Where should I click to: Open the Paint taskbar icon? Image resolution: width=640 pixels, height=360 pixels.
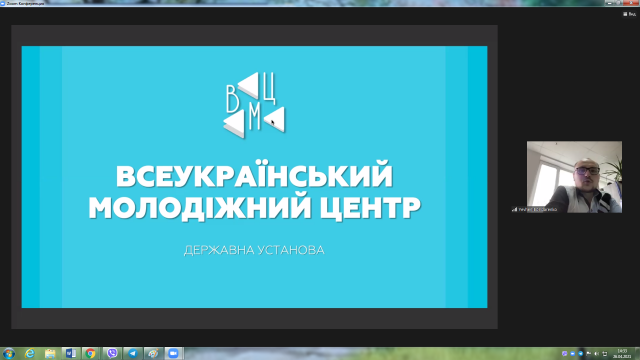coord(153,353)
